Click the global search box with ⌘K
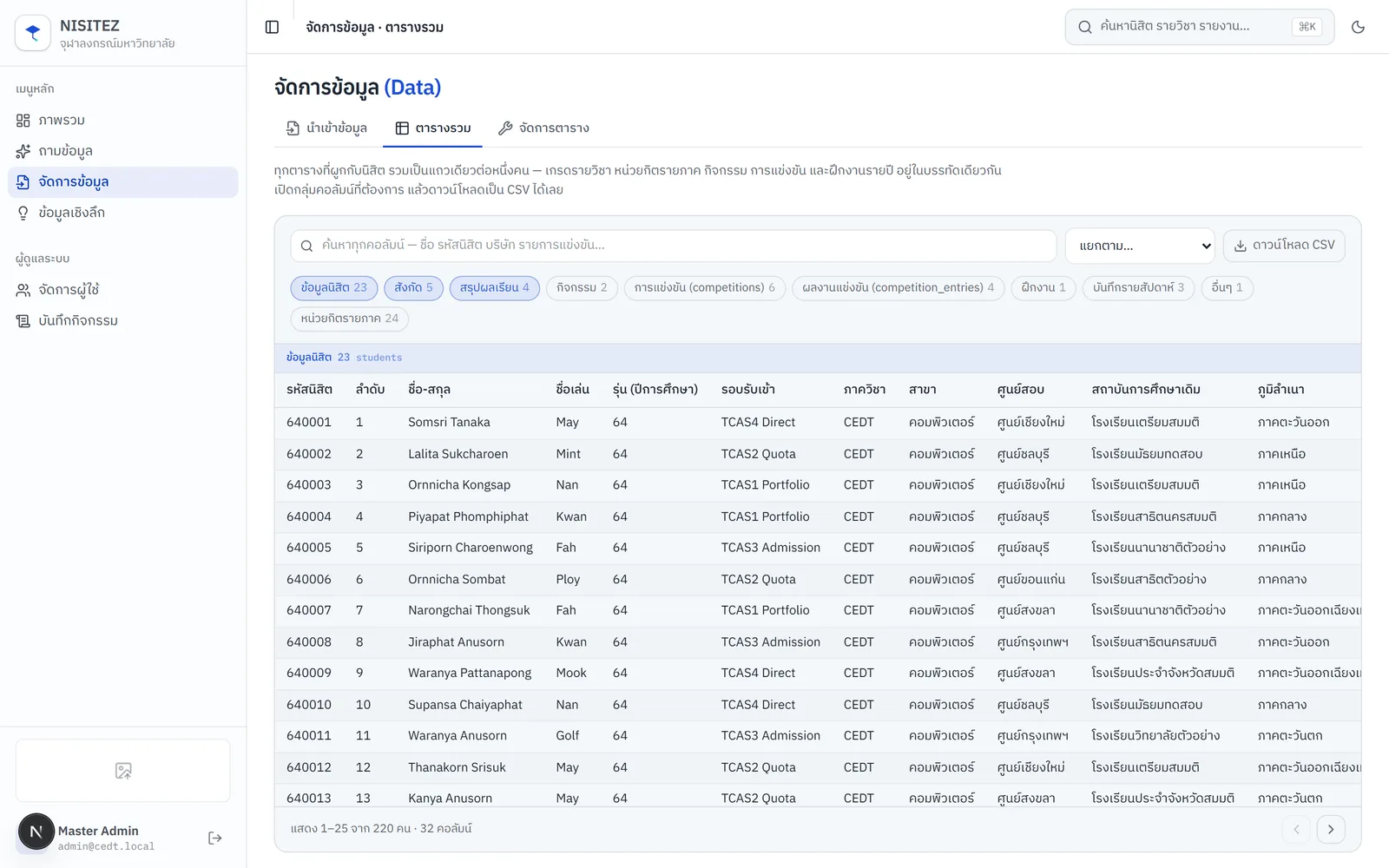The image size is (1389, 868). point(1200,27)
